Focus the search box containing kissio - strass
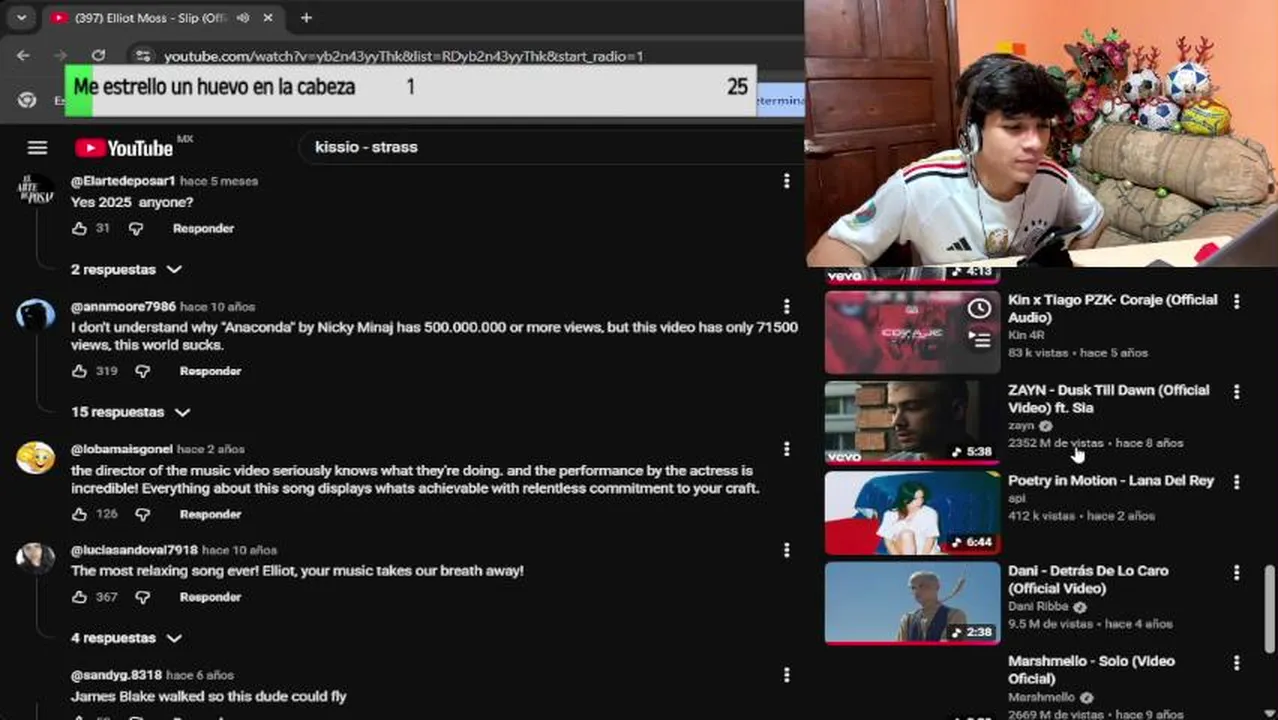The image size is (1278, 720). (x=550, y=147)
